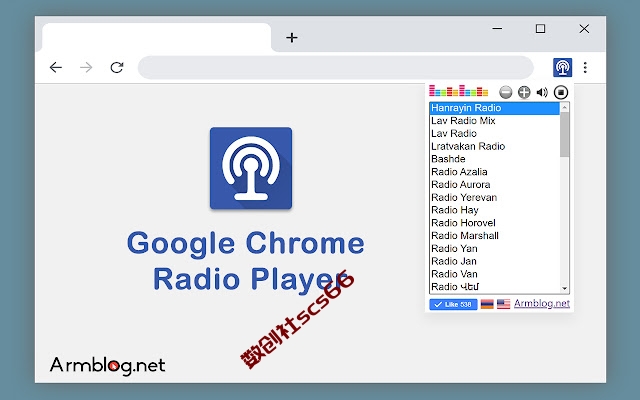
Task: Play Radio Aurora
Action: pyautogui.click(x=495, y=184)
